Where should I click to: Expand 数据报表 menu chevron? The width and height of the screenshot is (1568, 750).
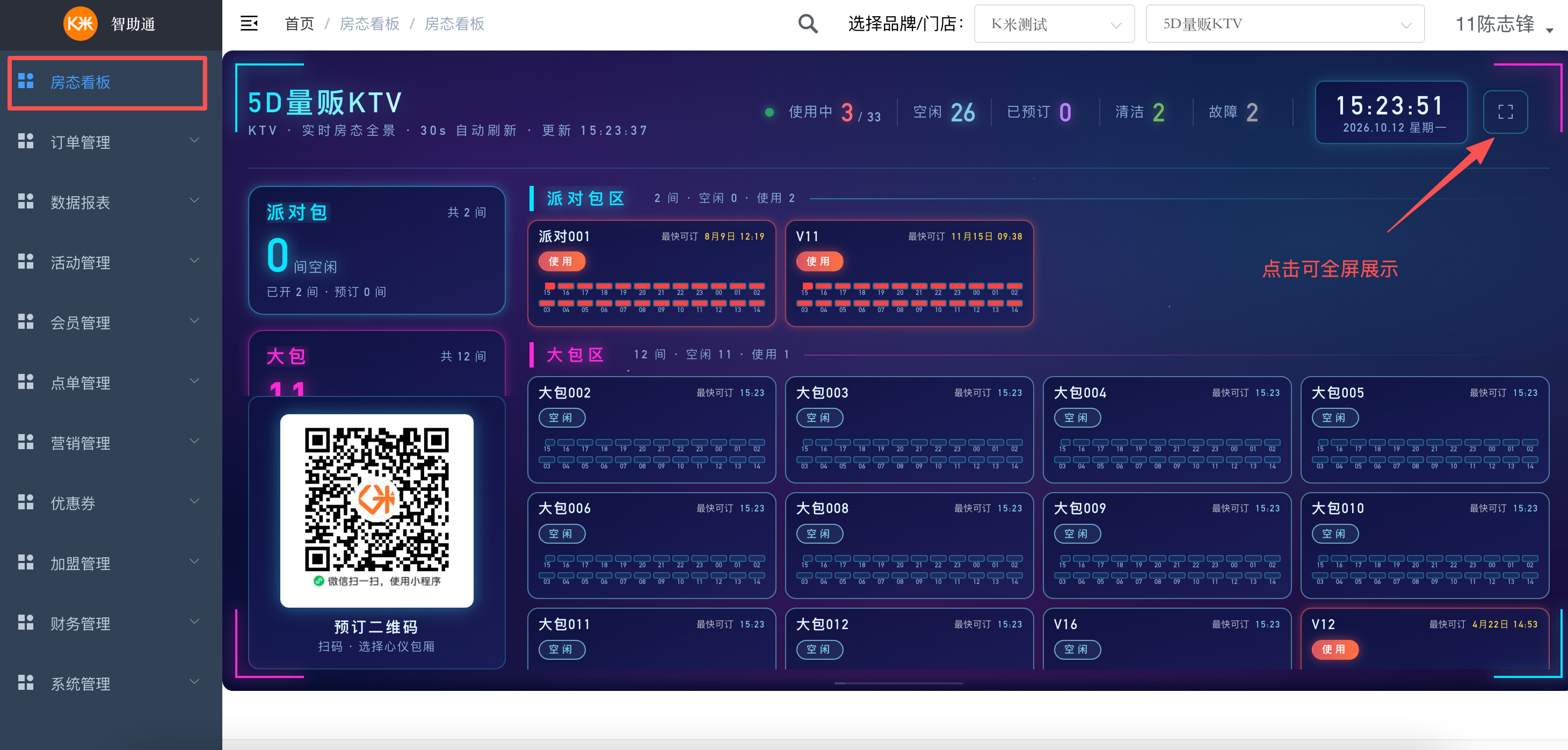point(194,200)
